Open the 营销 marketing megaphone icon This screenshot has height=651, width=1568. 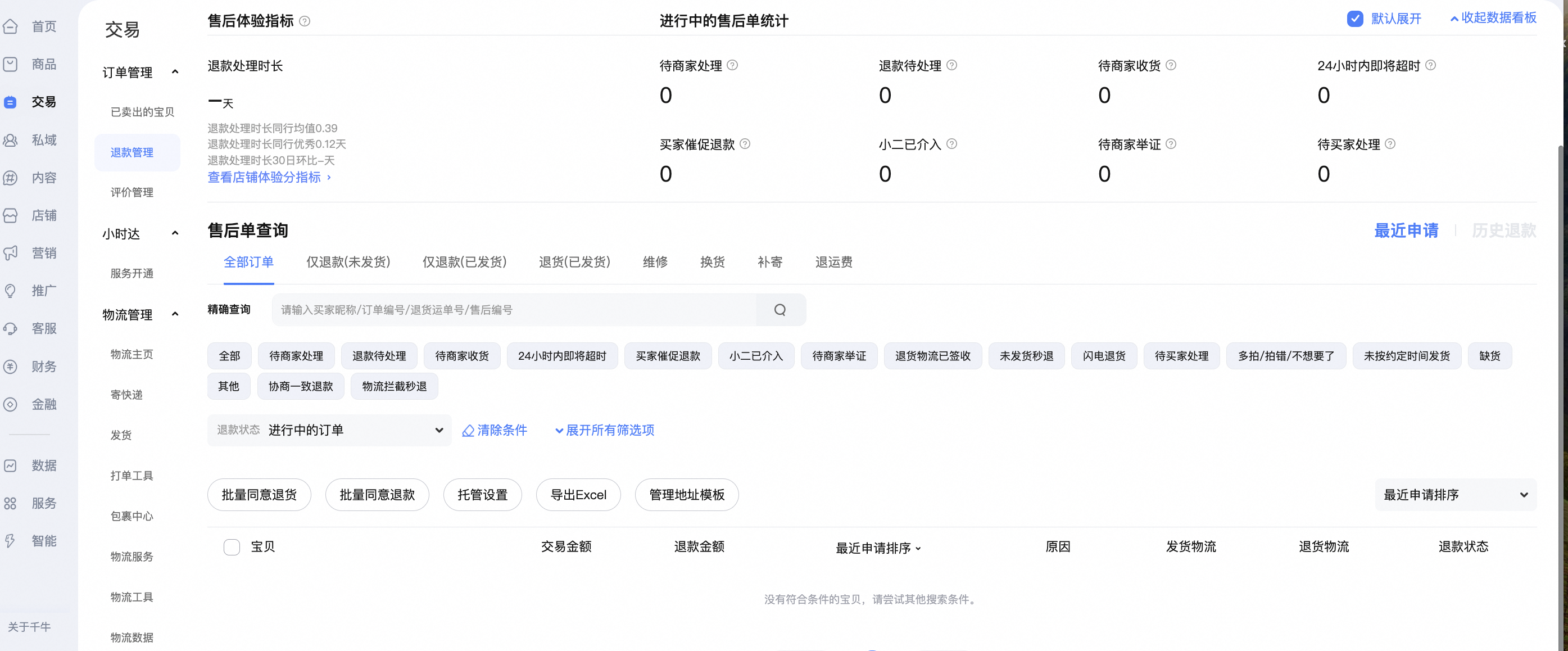(x=10, y=254)
